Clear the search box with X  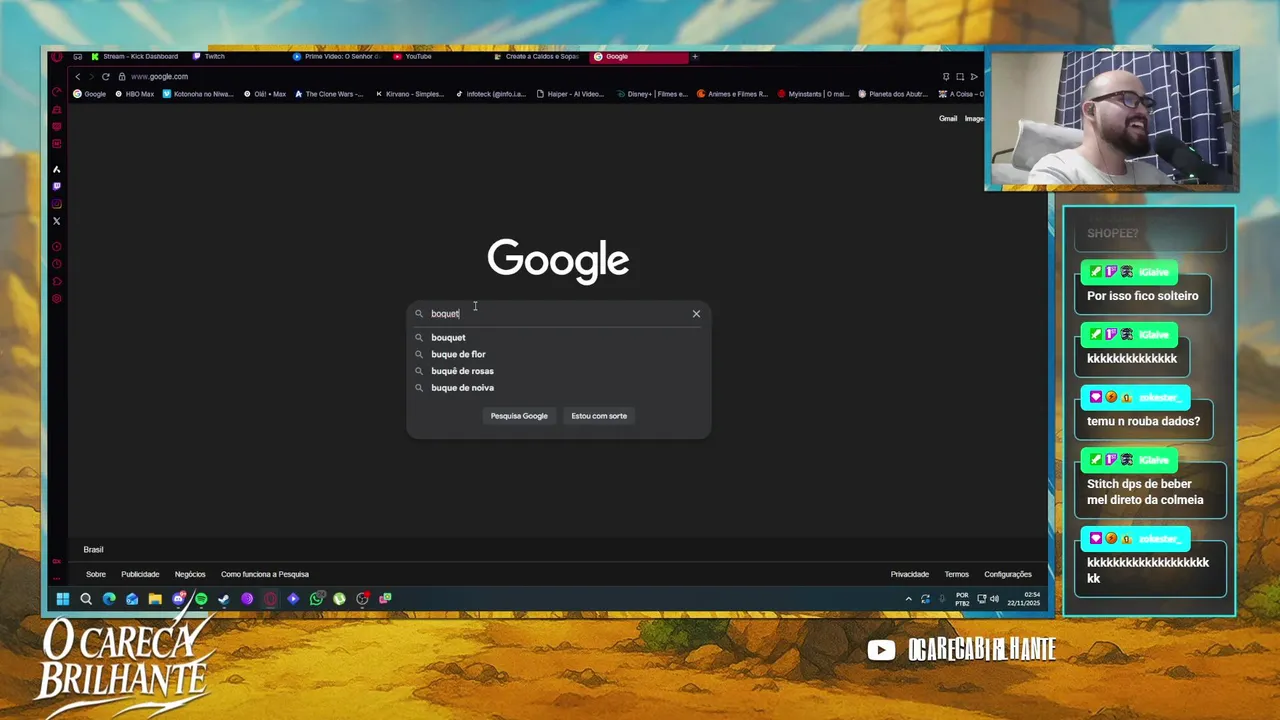coord(696,314)
